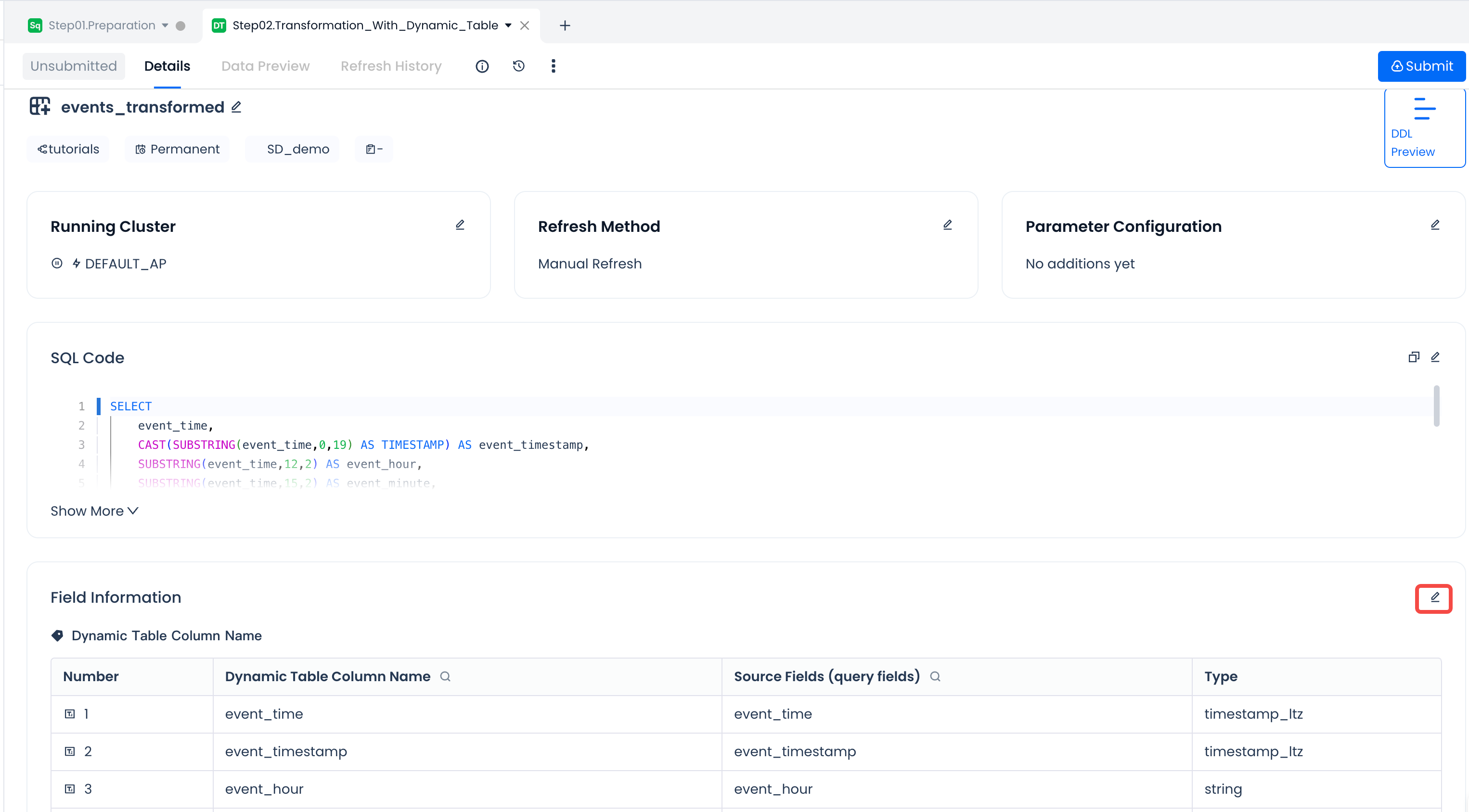Open the DDL Preview panel
Image resolution: width=1469 pixels, height=812 pixels.
click(1424, 128)
